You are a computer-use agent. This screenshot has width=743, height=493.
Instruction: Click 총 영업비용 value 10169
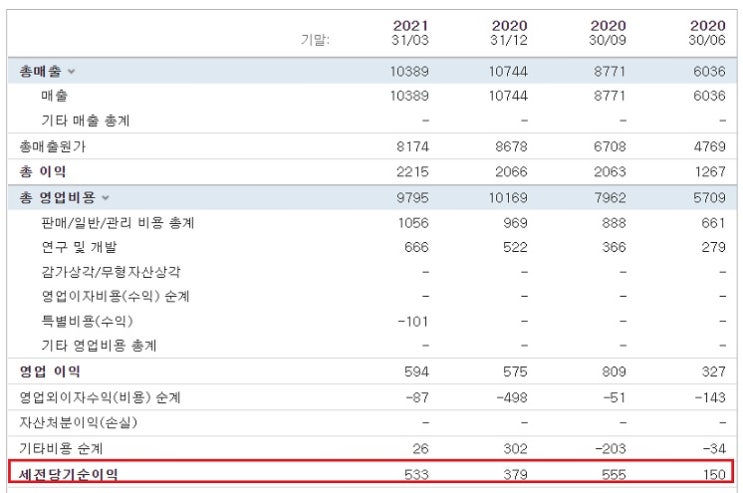[x=508, y=198]
